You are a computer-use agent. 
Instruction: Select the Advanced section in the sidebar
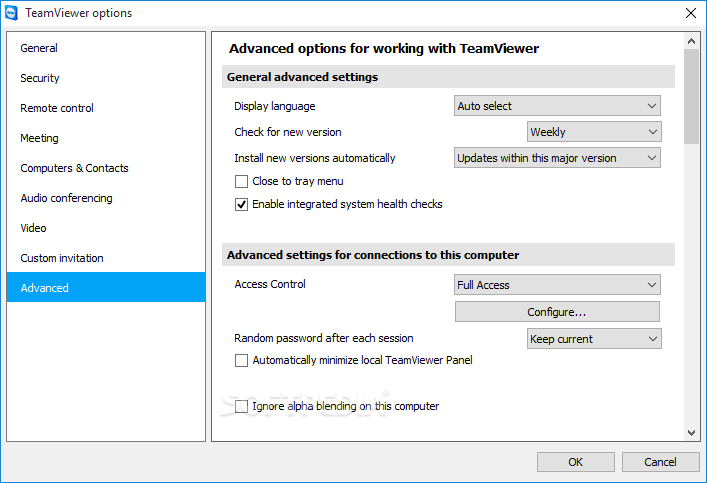(x=106, y=287)
